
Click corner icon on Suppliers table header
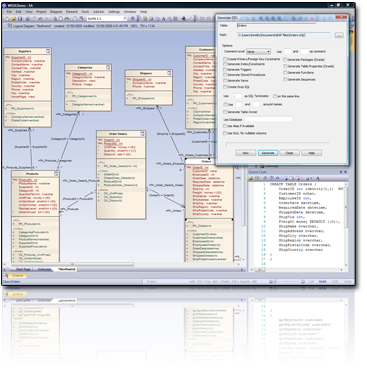click(x=48, y=51)
